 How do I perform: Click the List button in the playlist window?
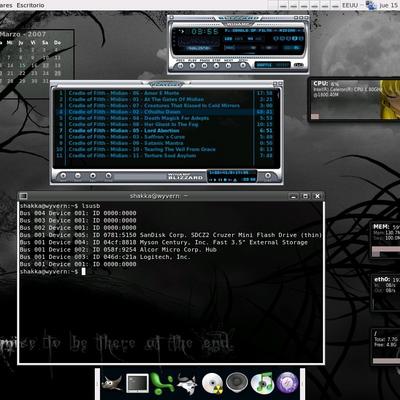(268, 176)
